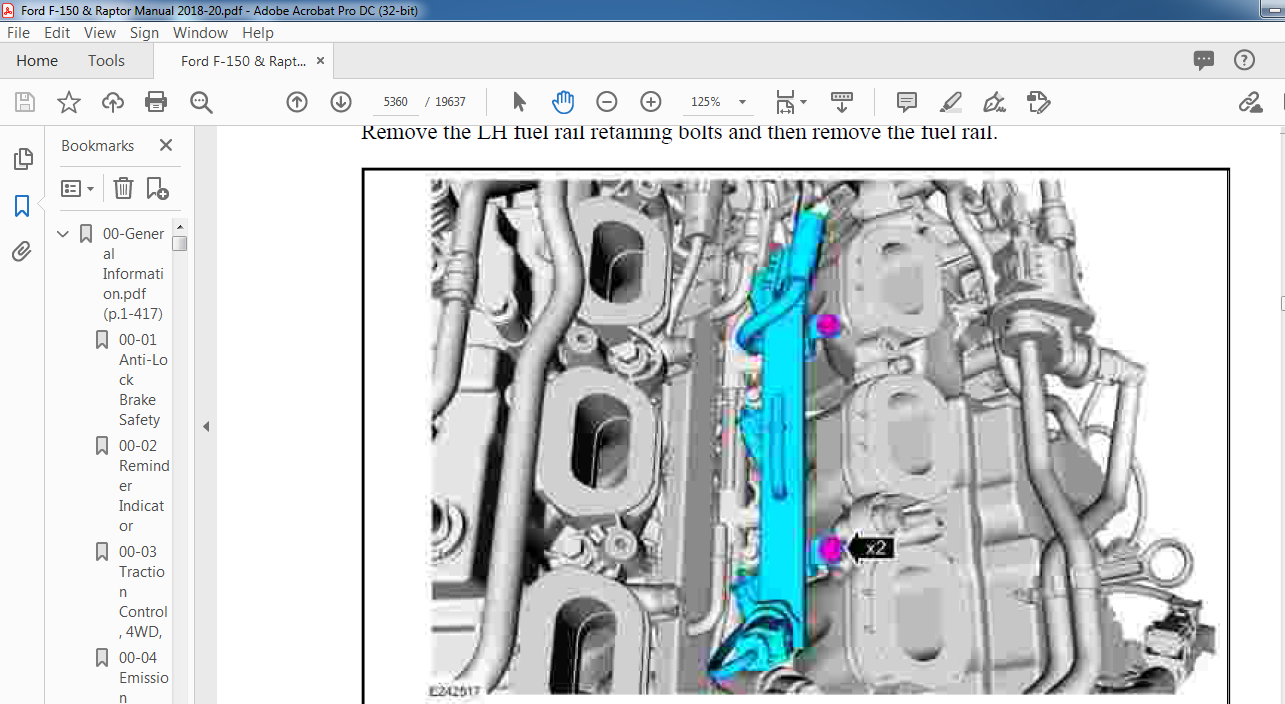Open 00-02 Reminder Indicator bookmark
Image resolution: width=1285 pixels, height=704 pixels.
(144, 486)
